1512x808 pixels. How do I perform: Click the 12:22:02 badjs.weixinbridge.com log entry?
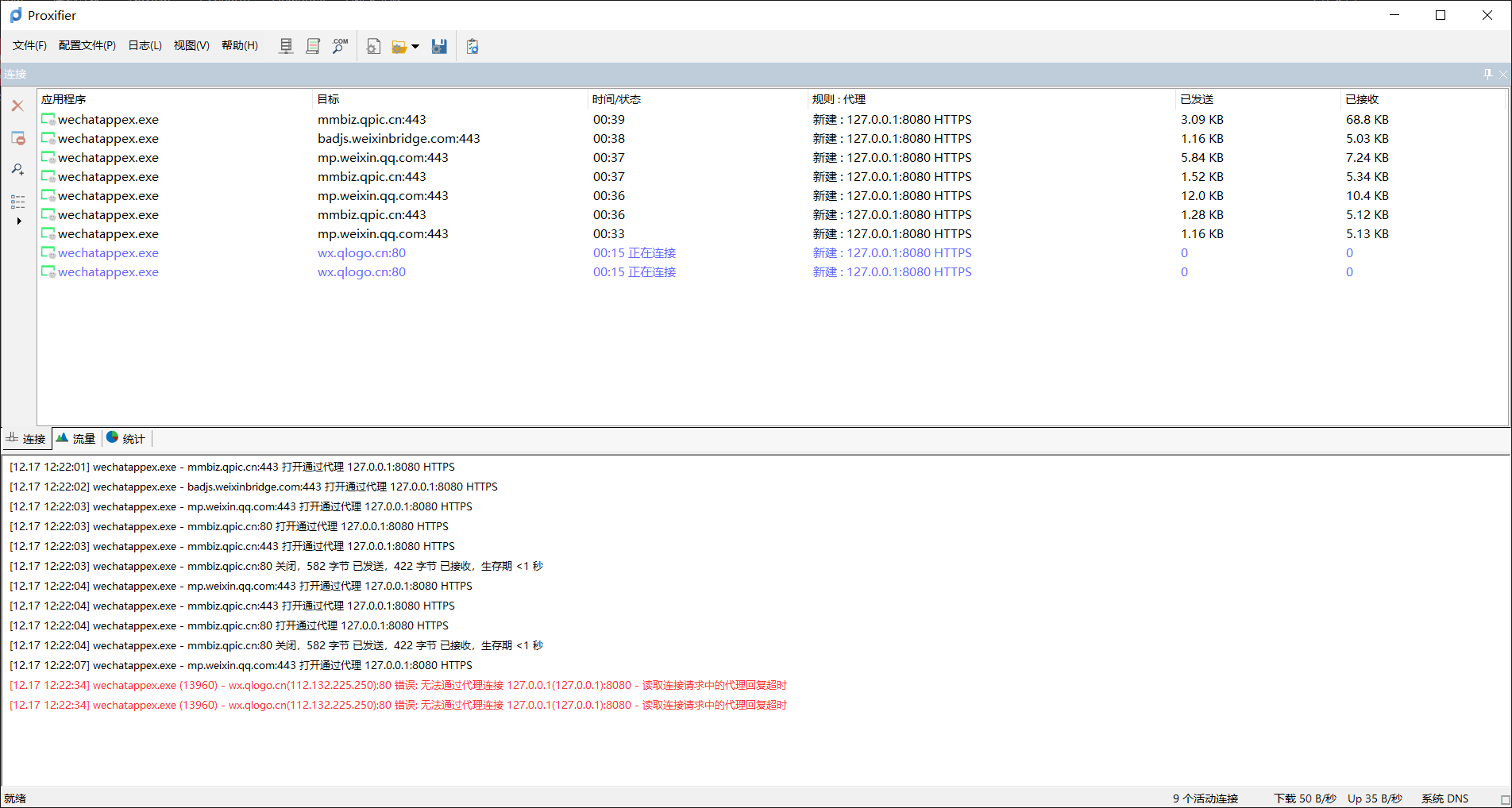click(253, 487)
